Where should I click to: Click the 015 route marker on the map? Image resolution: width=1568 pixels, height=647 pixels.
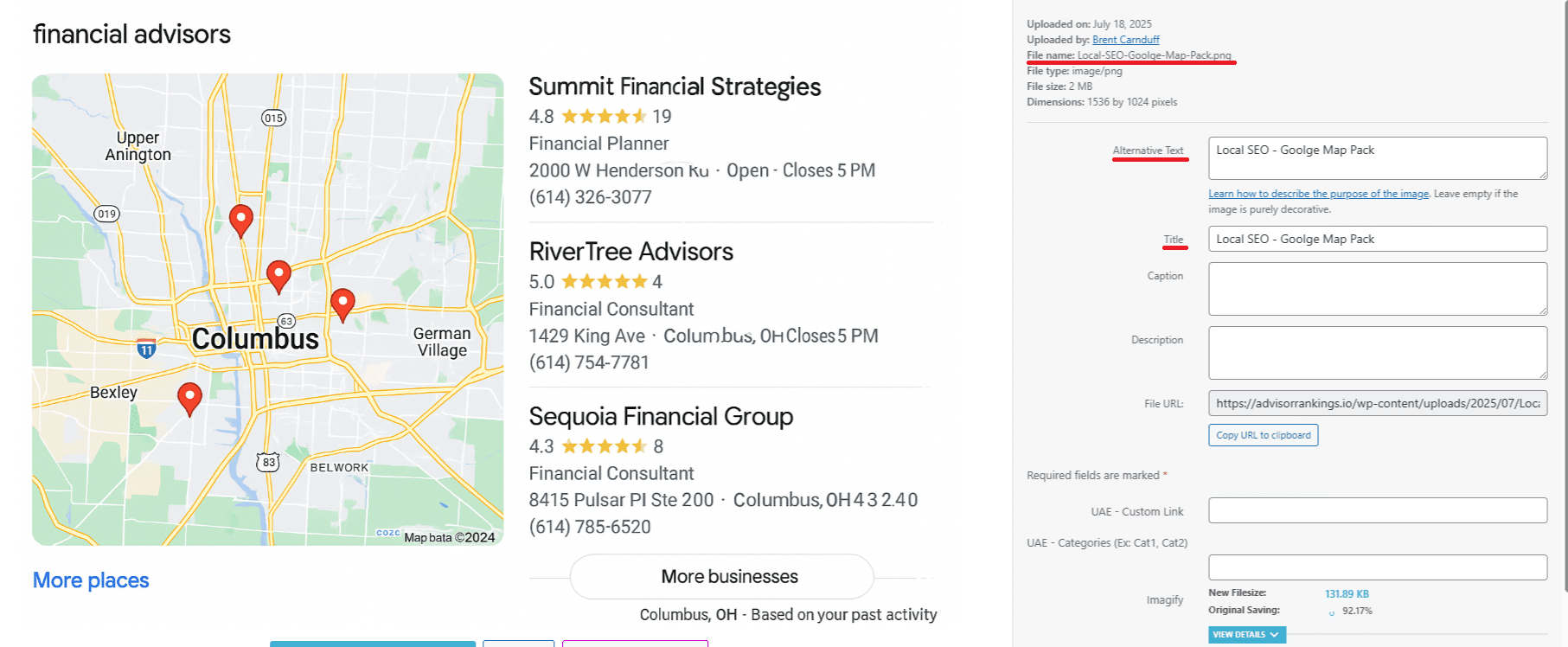(273, 118)
